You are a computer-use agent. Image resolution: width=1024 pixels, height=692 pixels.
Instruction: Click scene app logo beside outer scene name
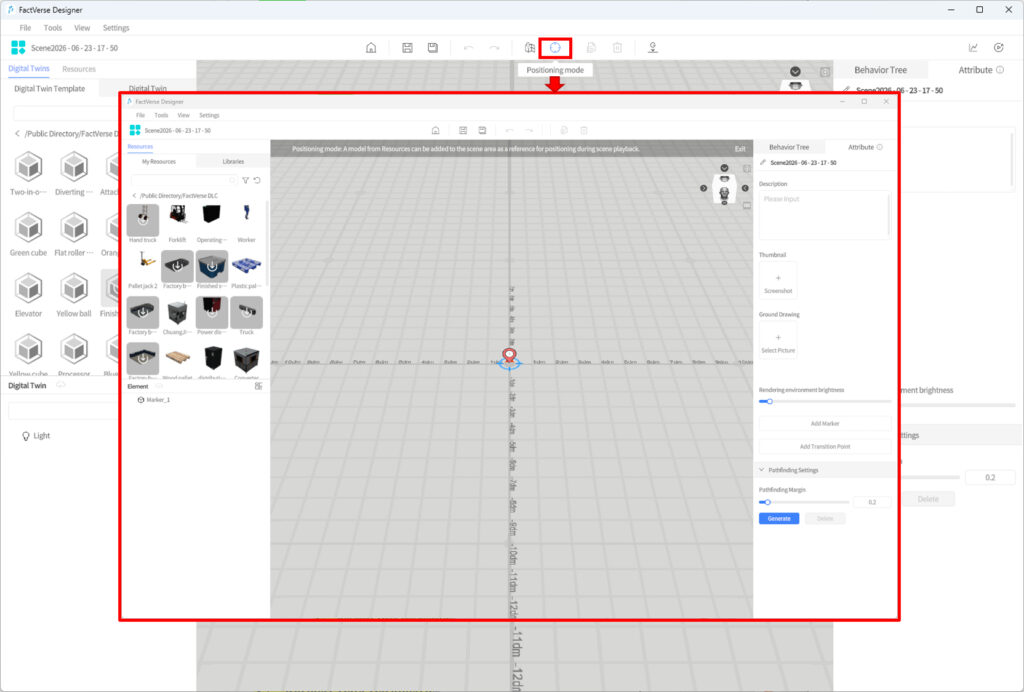[x=18, y=48]
